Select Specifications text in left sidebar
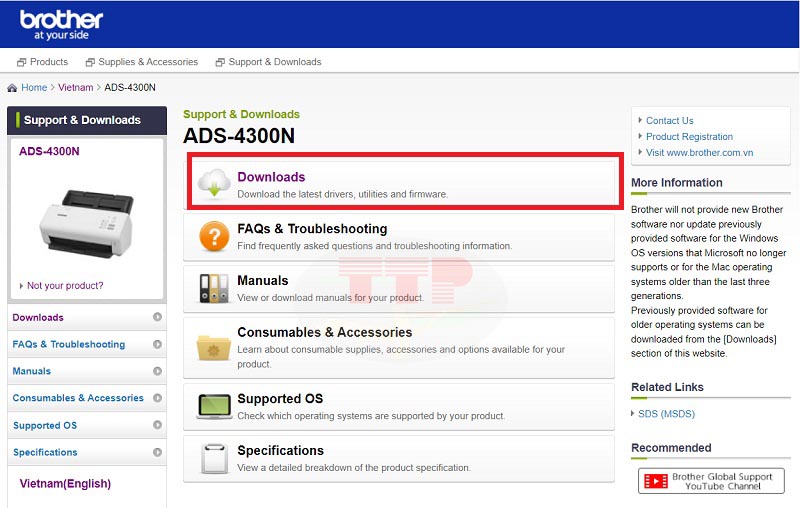800x508 pixels. (45, 452)
